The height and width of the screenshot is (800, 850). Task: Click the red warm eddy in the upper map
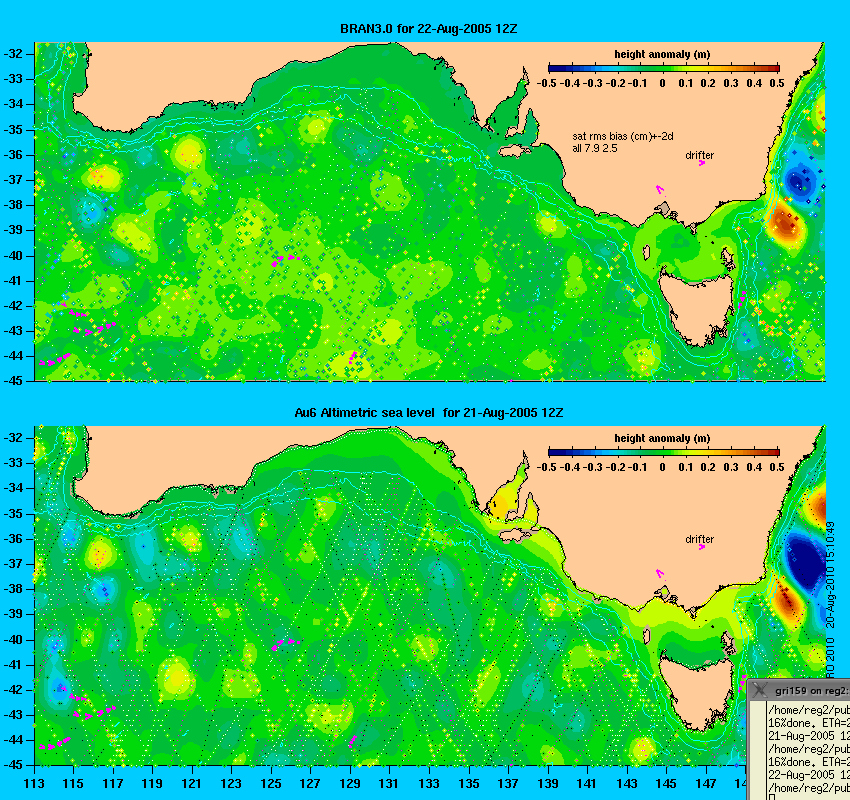tap(785, 223)
